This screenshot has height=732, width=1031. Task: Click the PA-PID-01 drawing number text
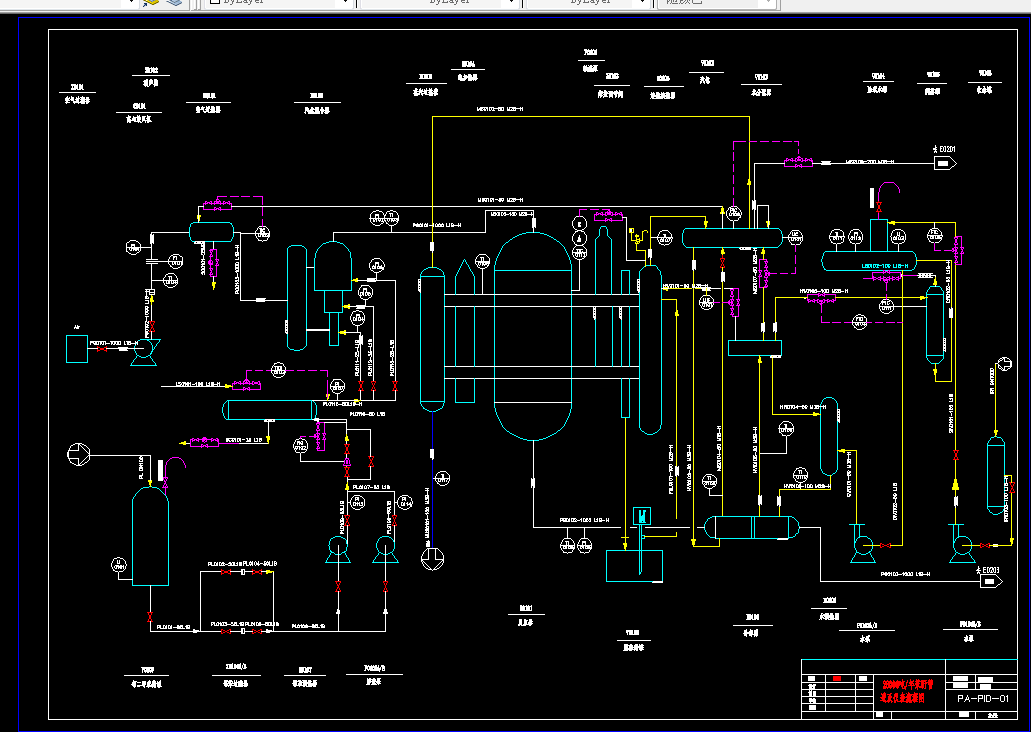(982, 698)
